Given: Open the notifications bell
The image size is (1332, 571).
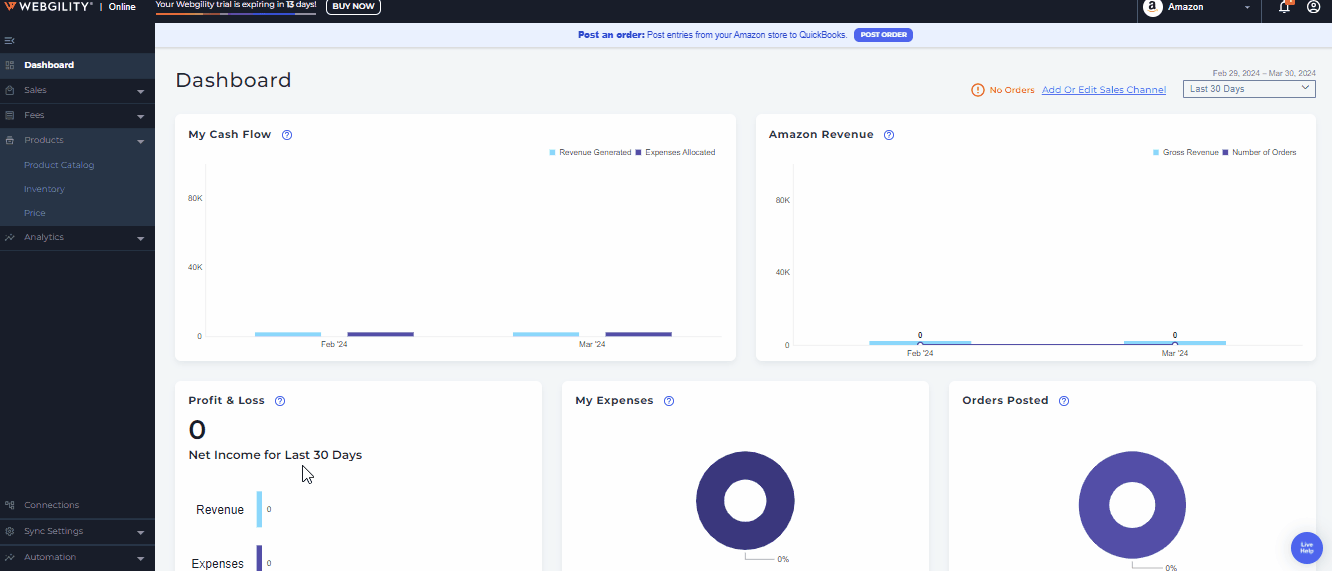Looking at the screenshot, I should point(1285,8).
